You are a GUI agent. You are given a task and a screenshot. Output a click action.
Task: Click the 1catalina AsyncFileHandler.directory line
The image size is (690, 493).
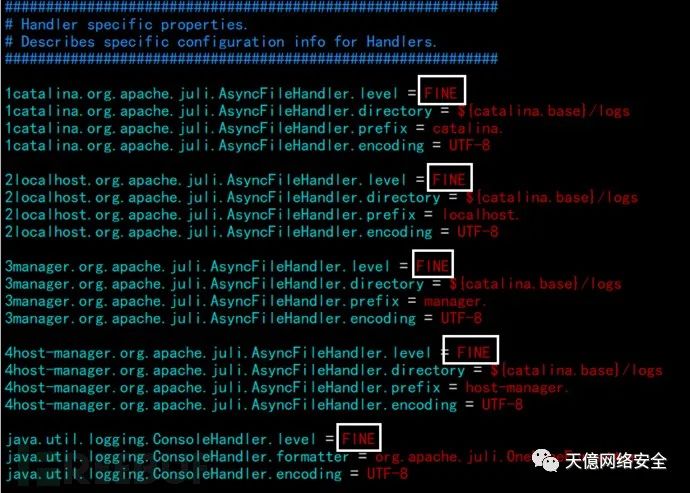coord(317,110)
